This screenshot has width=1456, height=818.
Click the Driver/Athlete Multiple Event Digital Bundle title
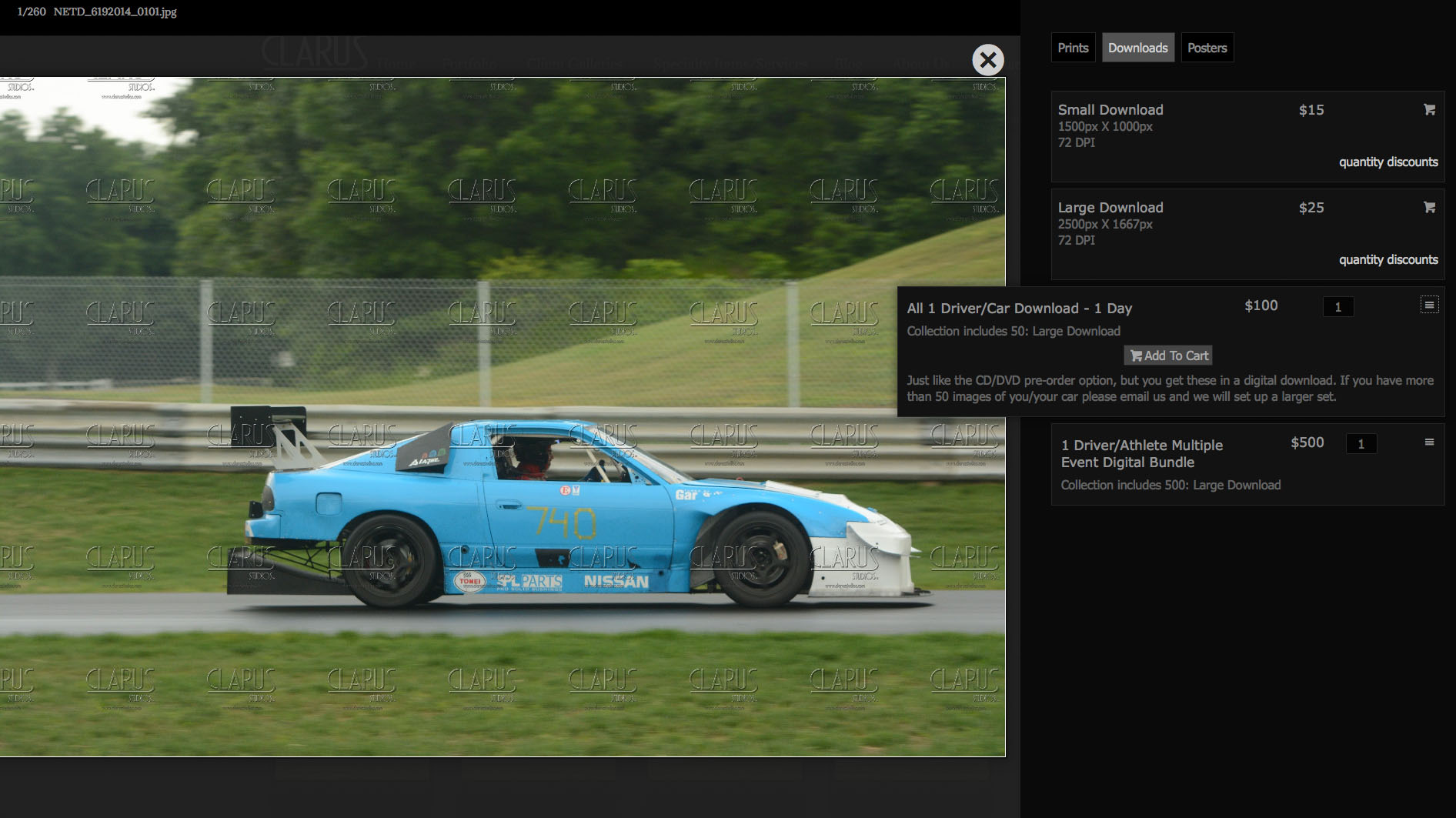click(1141, 454)
